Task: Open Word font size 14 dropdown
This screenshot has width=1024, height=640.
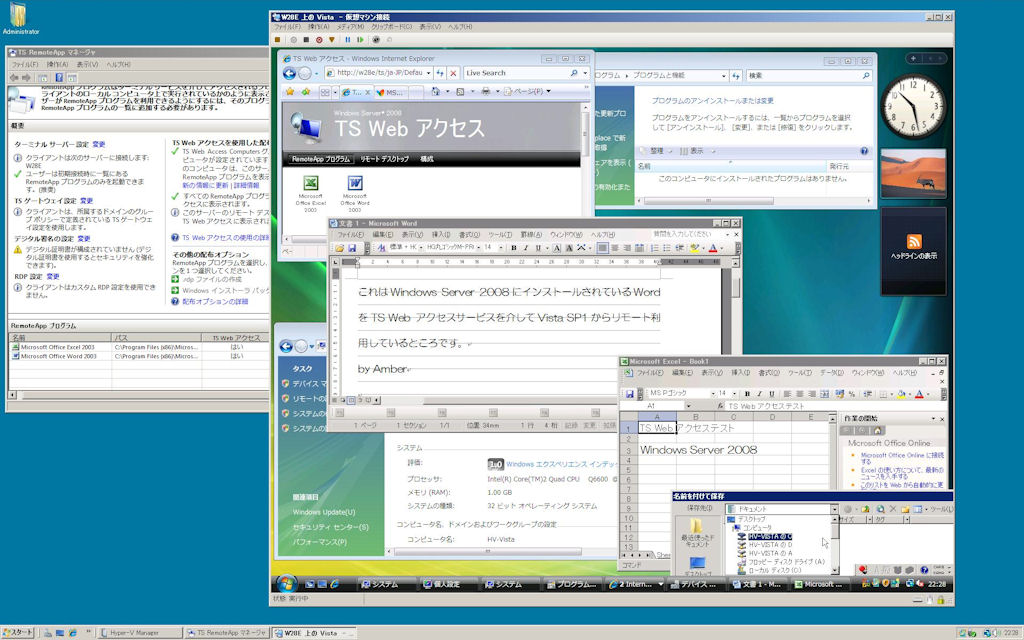Action: coord(501,248)
